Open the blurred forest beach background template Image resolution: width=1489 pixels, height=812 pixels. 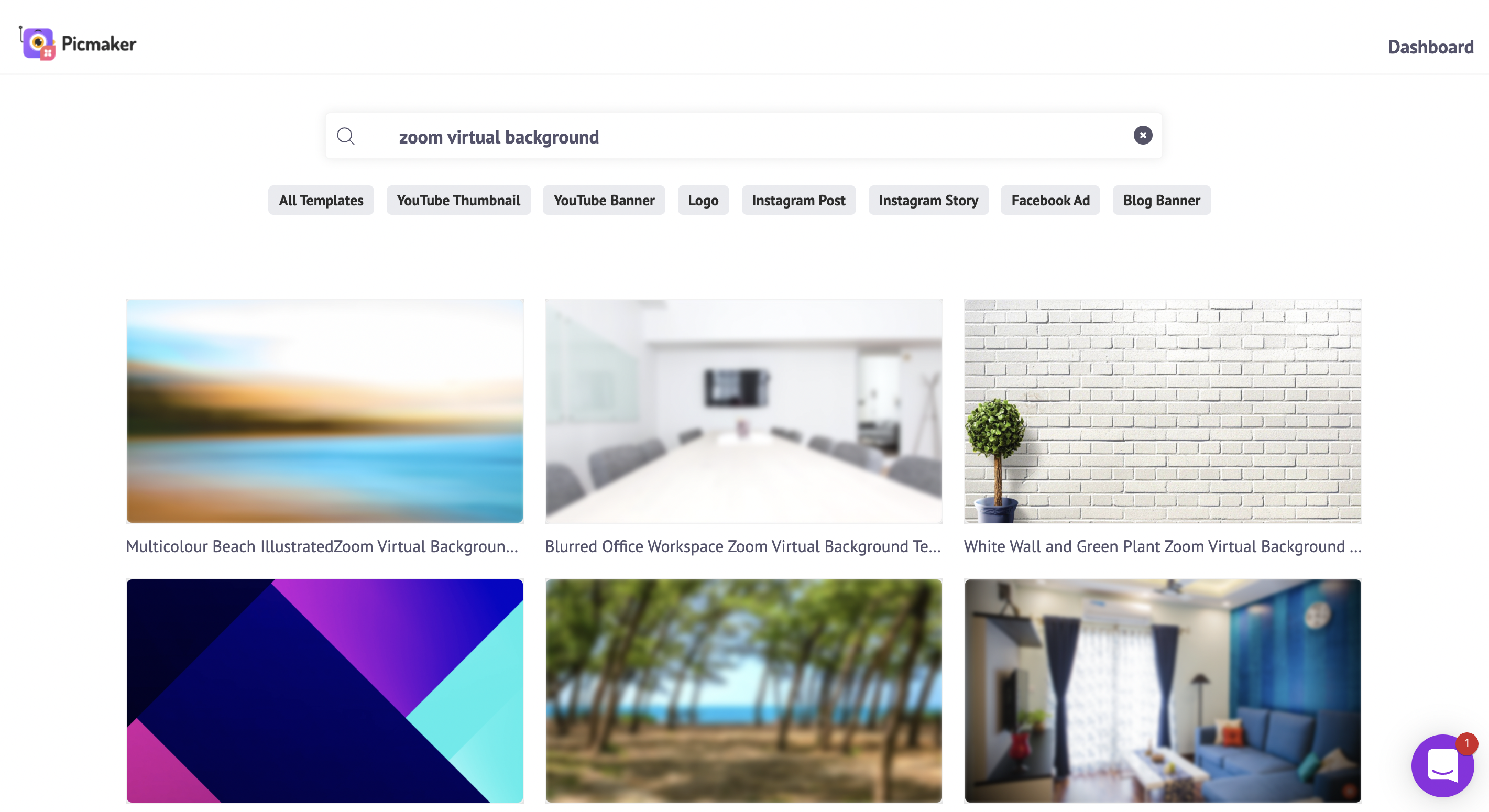[743, 691]
